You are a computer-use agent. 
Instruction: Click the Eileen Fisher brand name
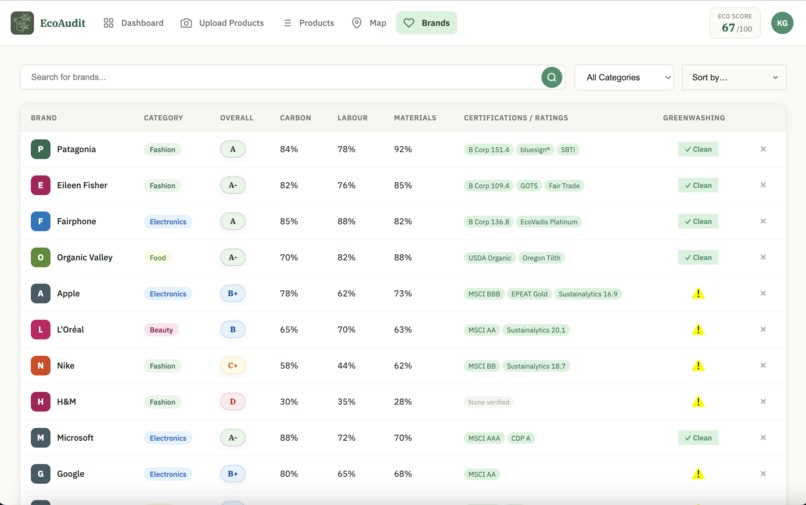click(82, 185)
